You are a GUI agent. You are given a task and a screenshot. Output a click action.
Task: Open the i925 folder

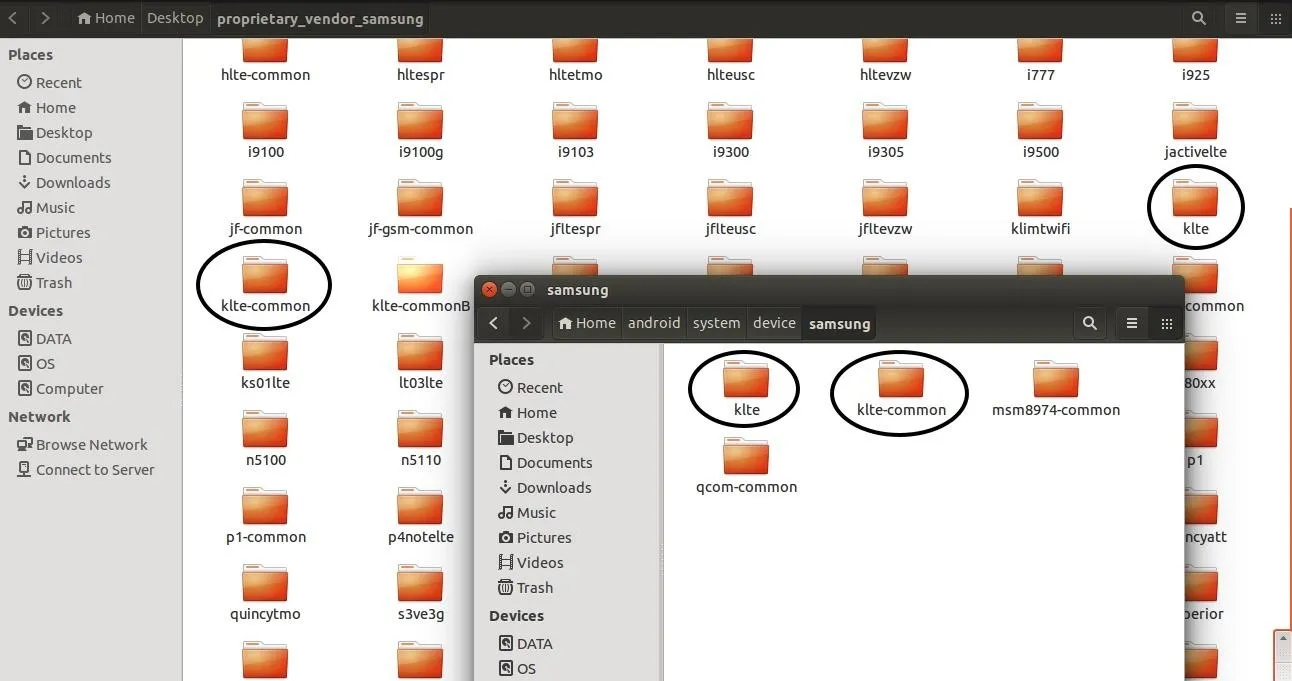point(1195,60)
